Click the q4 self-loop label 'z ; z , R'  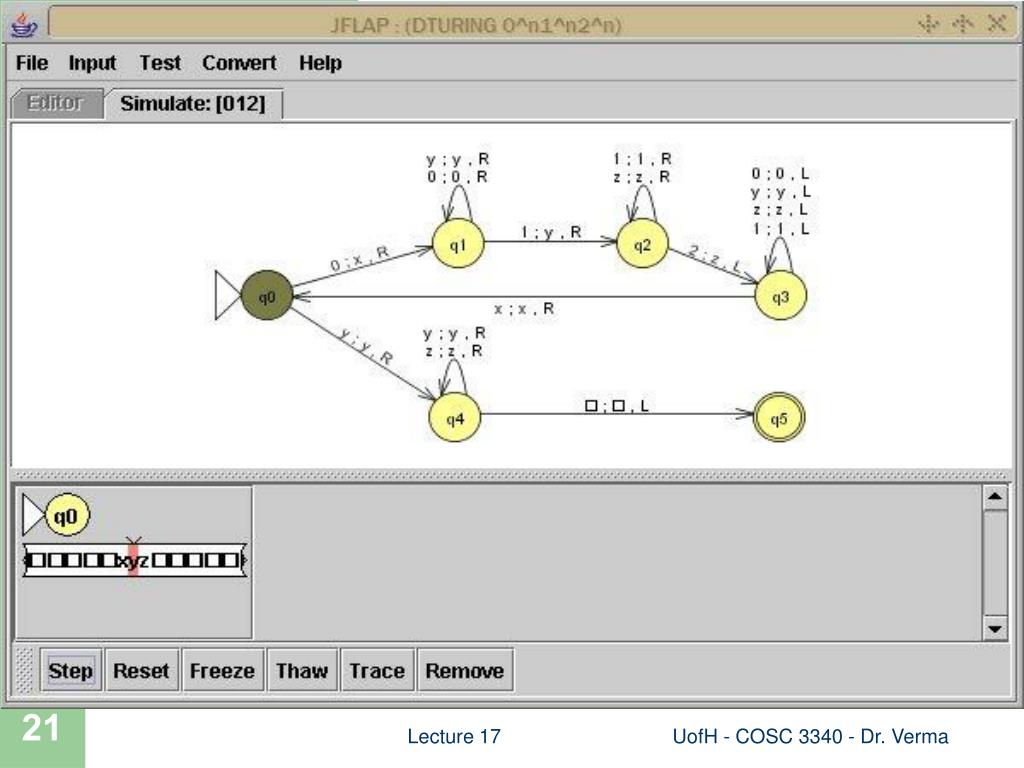(x=454, y=351)
